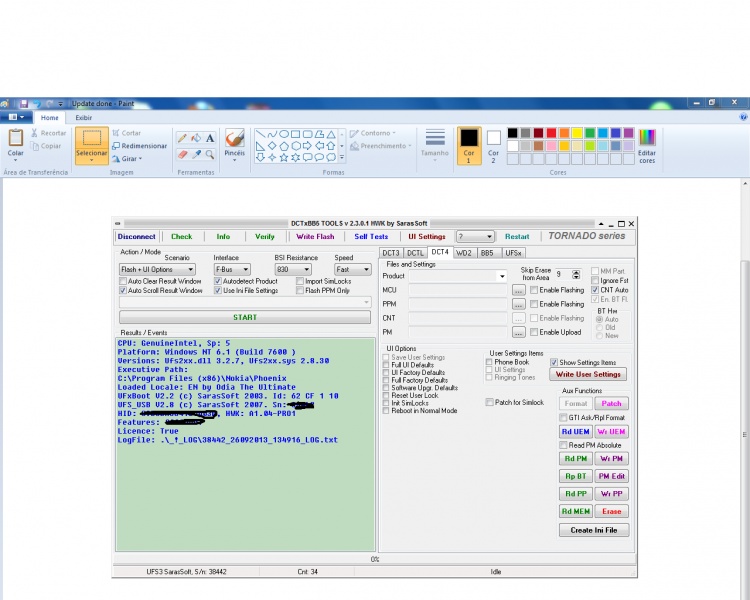Click the Colar paste icon
Image resolution: width=750 pixels, height=600 pixels.
point(15,138)
